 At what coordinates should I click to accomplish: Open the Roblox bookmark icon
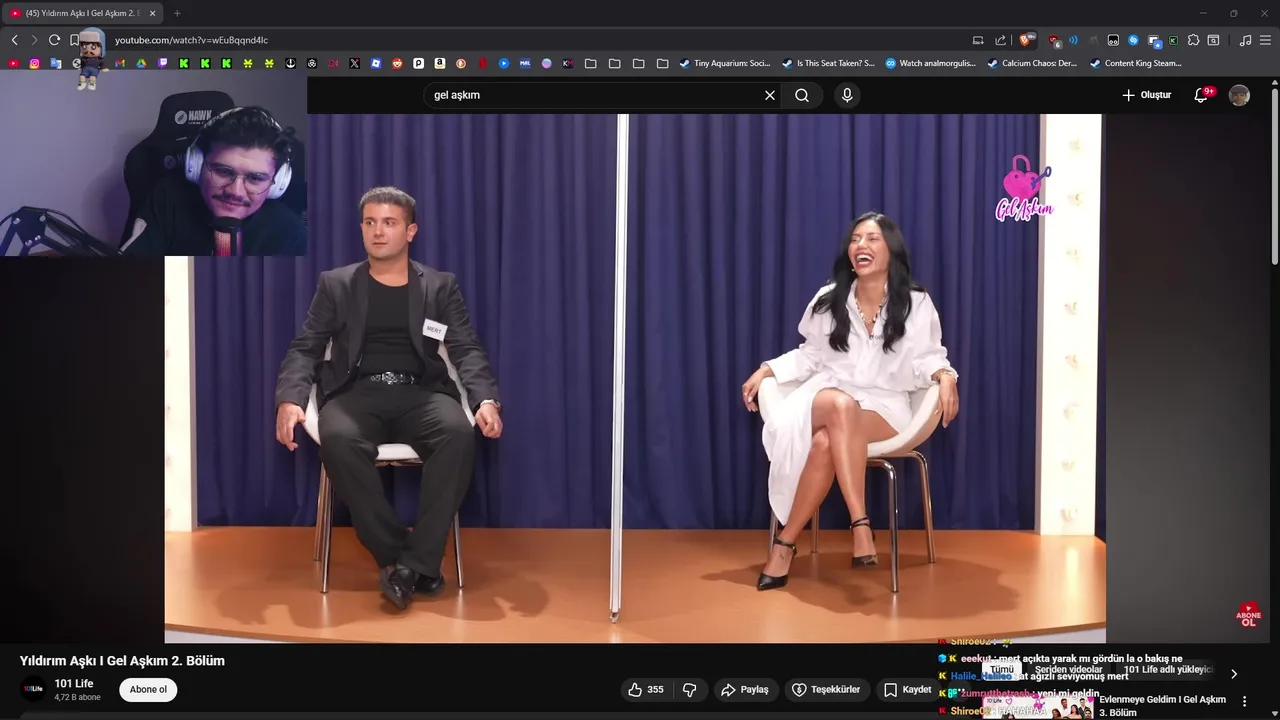[x=375, y=63]
